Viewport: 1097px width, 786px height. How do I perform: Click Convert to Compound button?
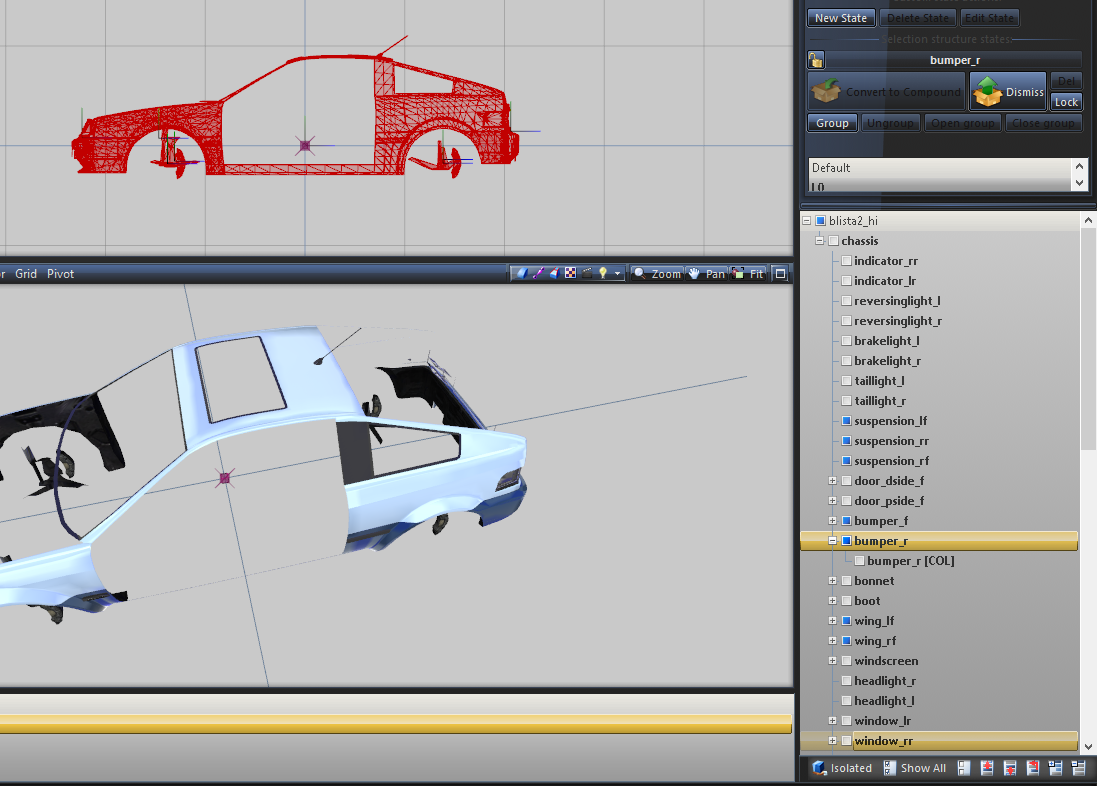886,92
